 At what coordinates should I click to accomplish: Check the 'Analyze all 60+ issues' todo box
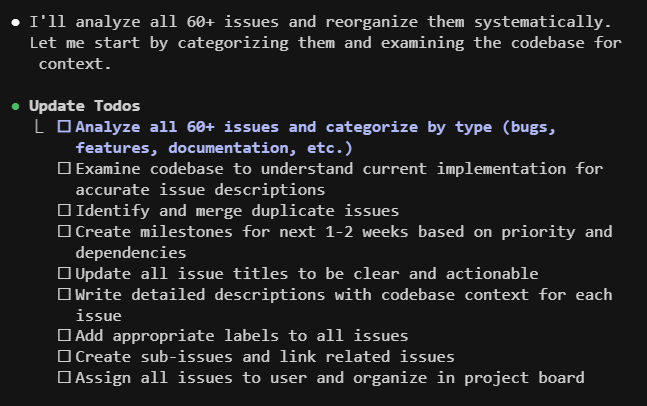pos(64,126)
